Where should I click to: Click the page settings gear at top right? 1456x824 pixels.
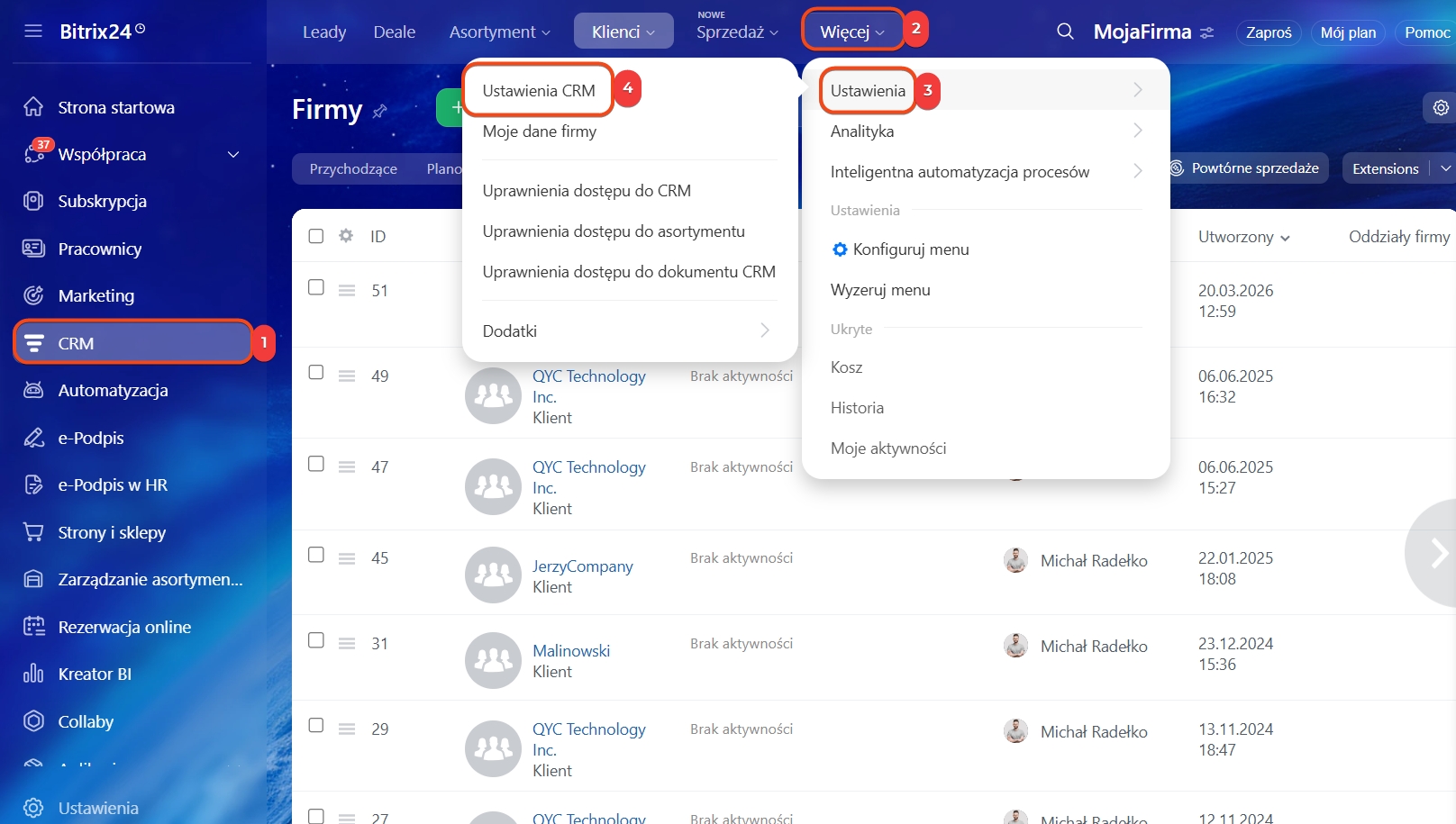[1441, 108]
